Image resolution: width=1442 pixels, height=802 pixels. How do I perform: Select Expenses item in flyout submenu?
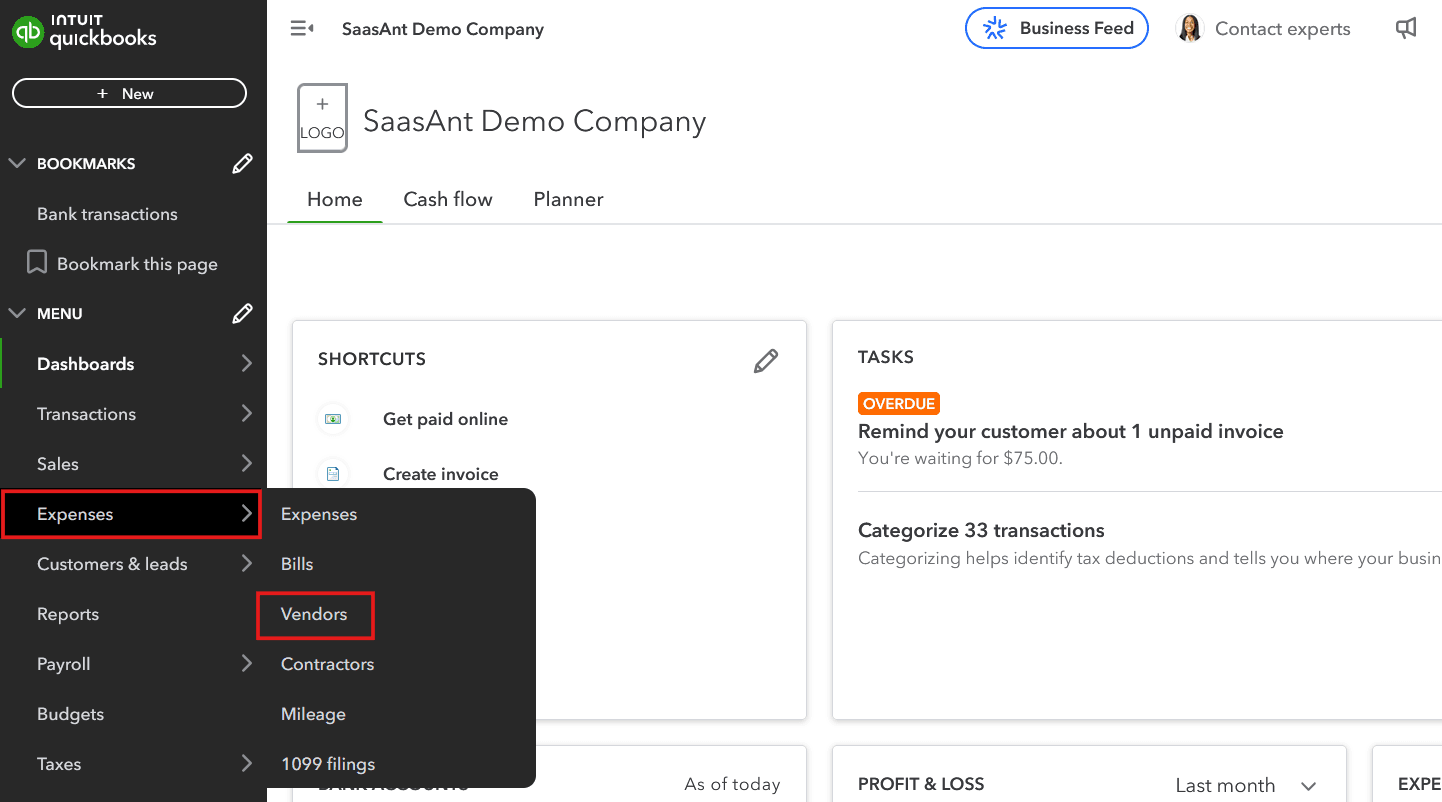point(319,514)
